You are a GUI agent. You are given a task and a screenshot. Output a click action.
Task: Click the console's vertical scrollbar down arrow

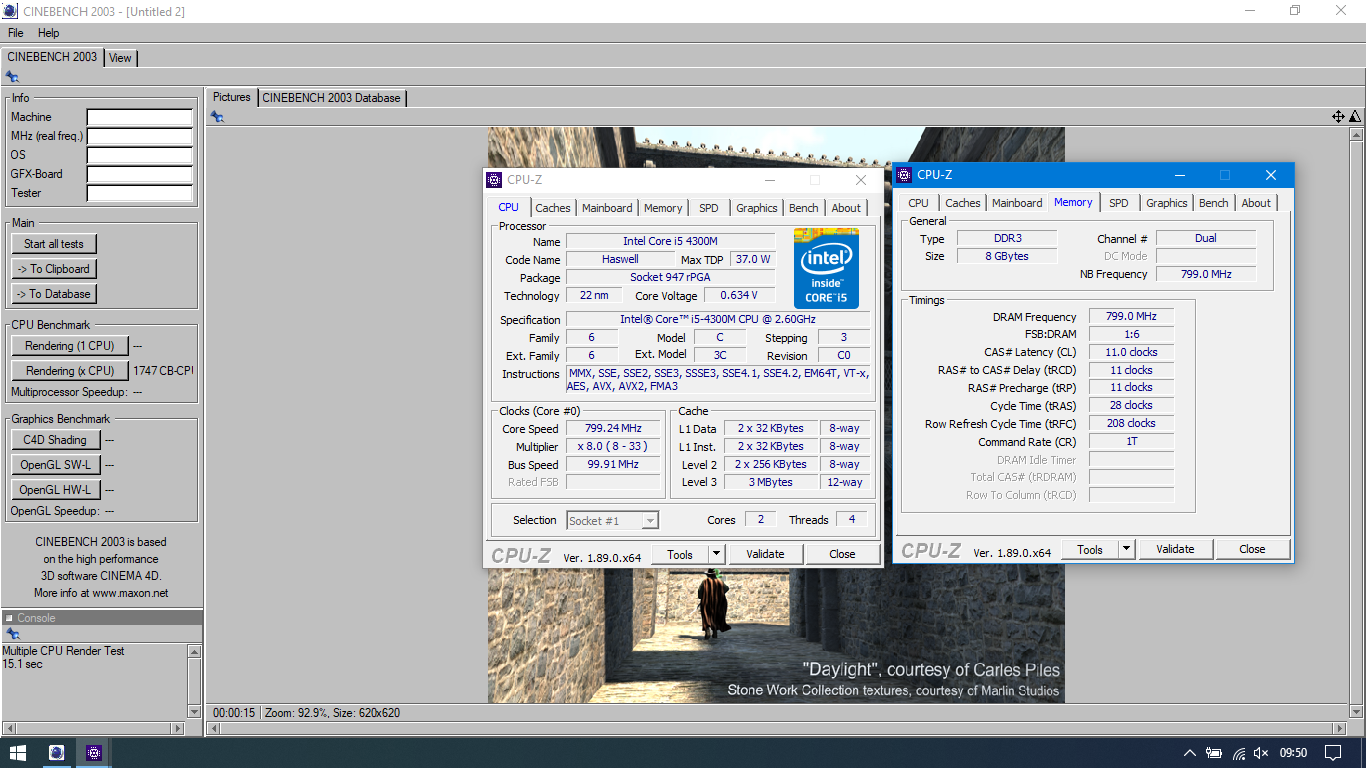194,711
